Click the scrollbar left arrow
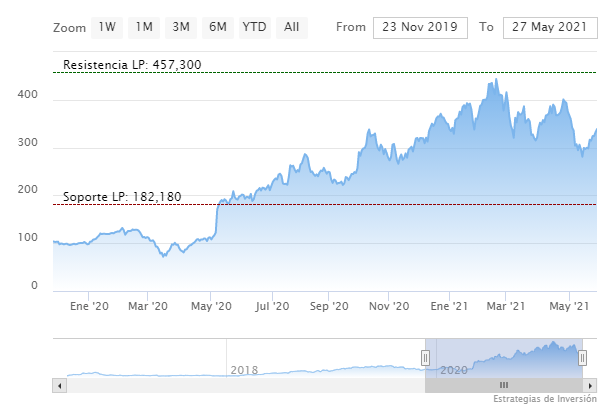612x413 pixels. 58,385
